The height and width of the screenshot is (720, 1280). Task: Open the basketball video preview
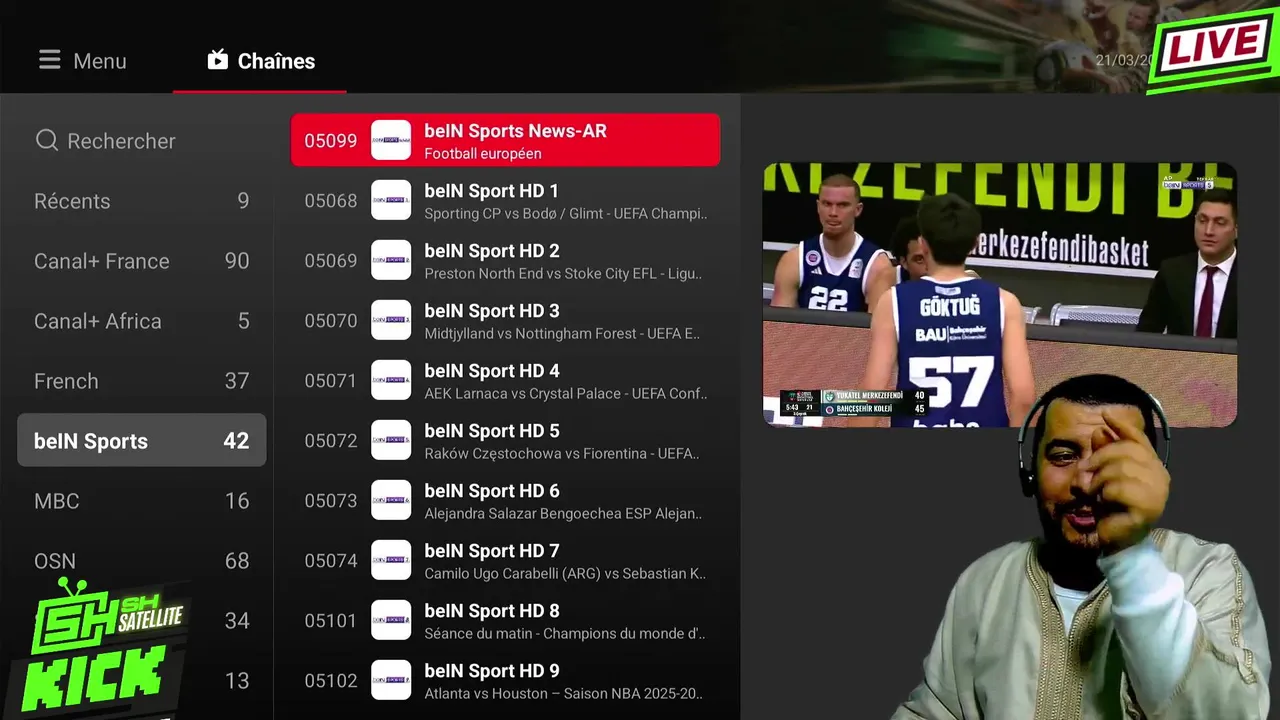coord(1000,294)
